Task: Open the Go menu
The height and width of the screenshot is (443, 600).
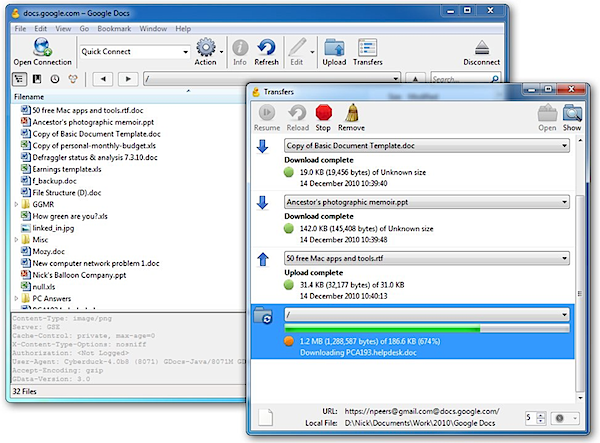Action: 84,29
